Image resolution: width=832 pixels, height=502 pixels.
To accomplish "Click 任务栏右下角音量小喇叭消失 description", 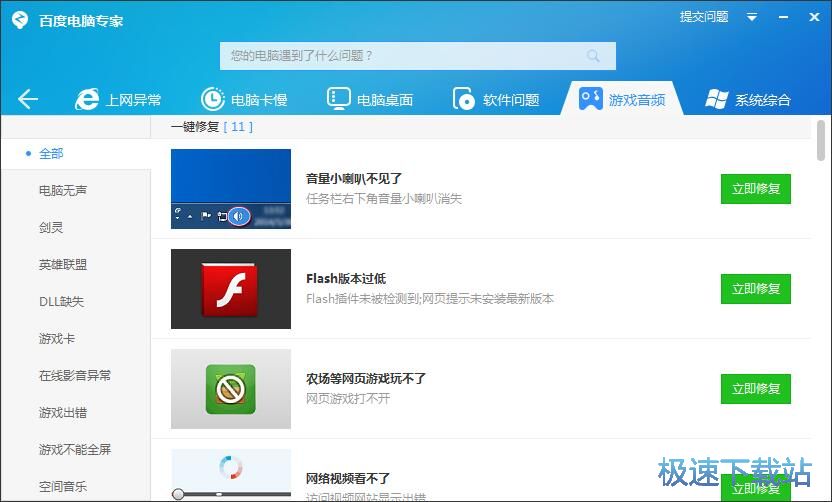I will click(x=384, y=198).
